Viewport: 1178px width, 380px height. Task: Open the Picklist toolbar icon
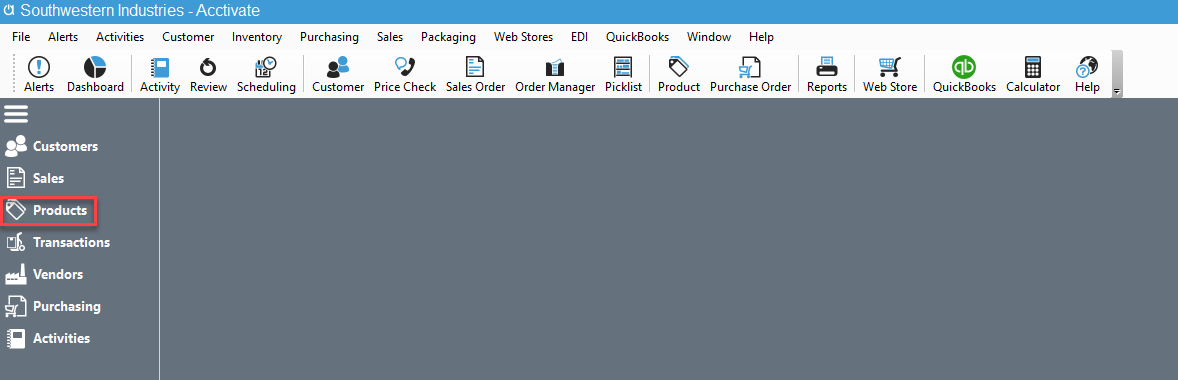[624, 75]
